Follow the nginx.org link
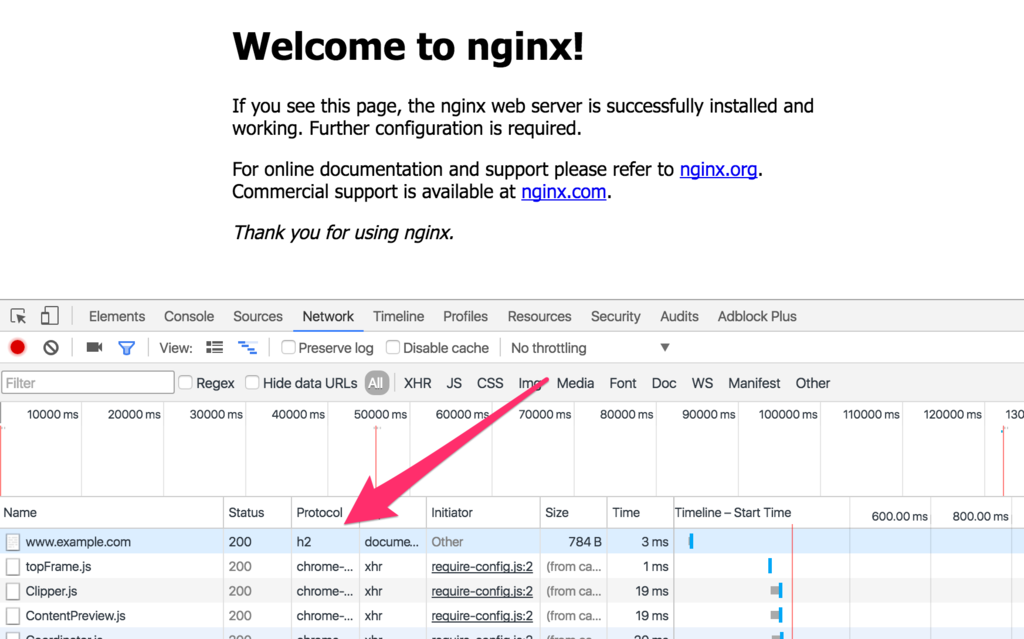The height and width of the screenshot is (639, 1024). point(718,169)
